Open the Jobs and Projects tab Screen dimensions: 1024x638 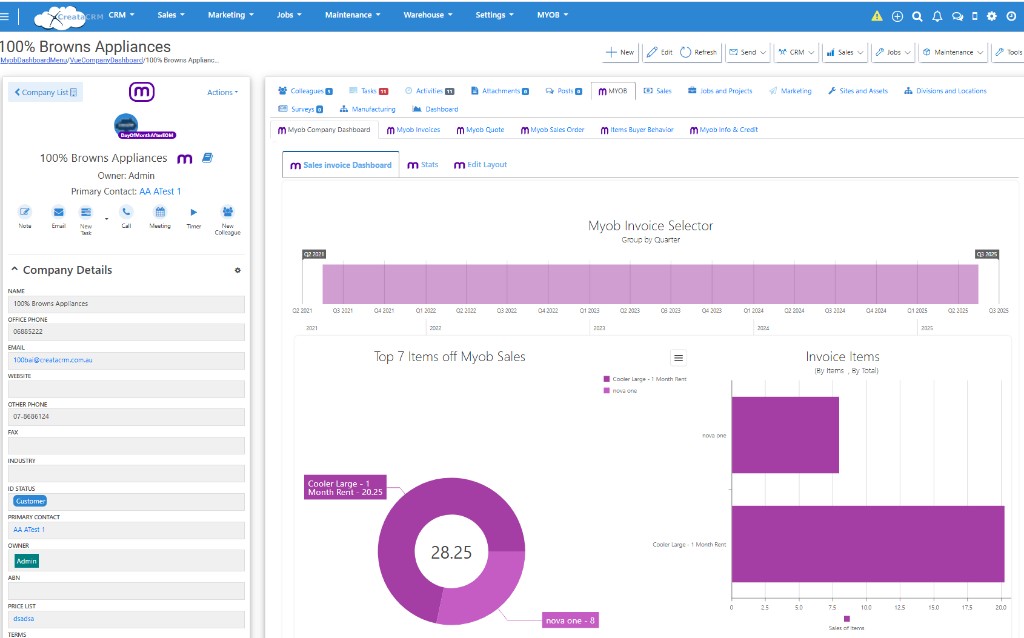[720, 91]
